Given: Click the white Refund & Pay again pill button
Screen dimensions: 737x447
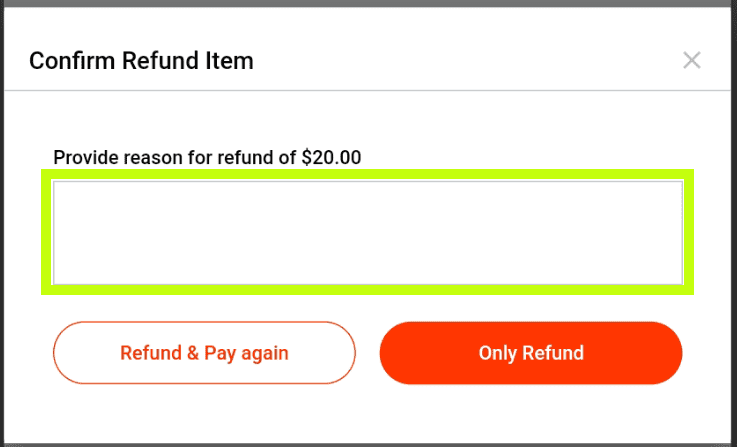Looking at the screenshot, I should [x=204, y=353].
